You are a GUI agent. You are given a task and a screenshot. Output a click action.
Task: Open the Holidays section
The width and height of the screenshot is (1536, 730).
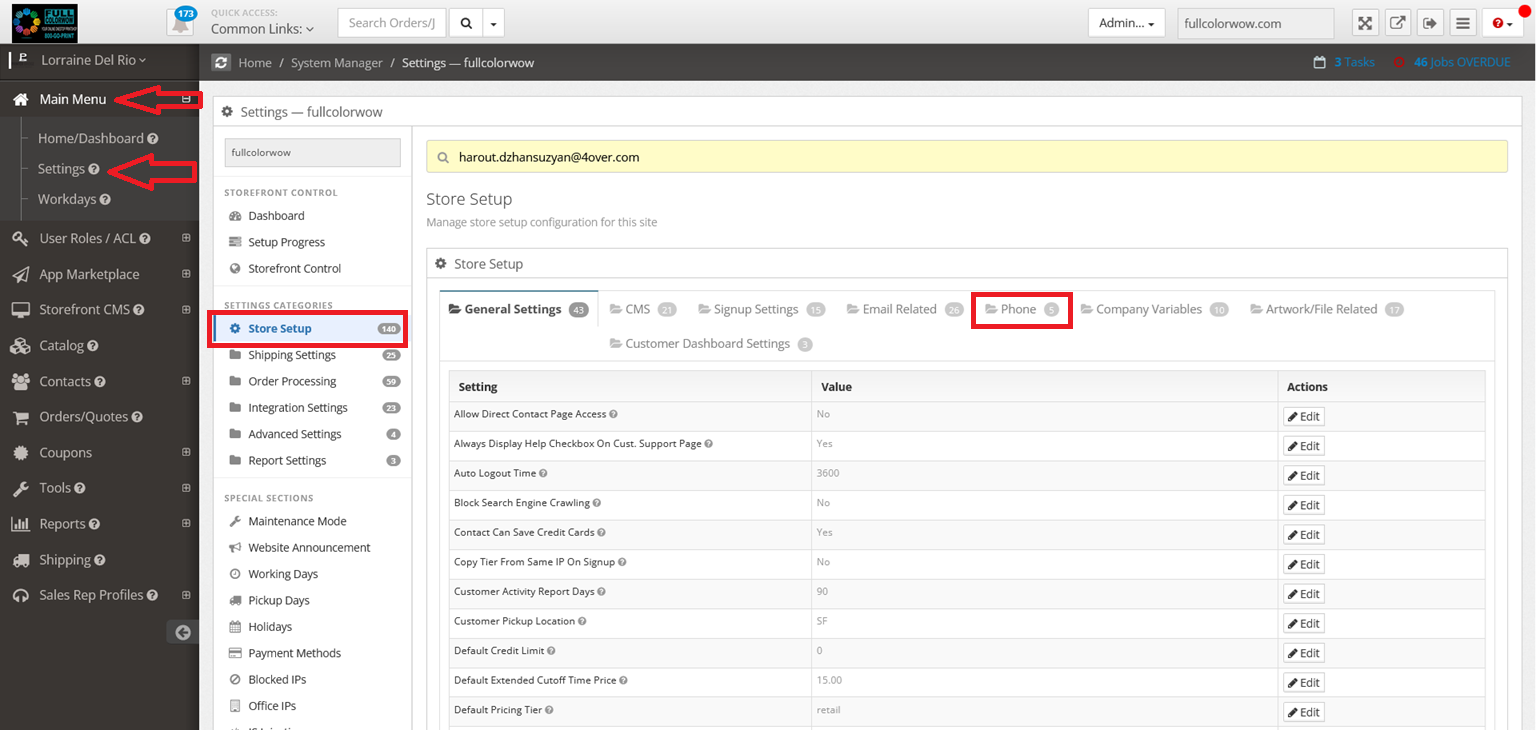tap(270, 627)
